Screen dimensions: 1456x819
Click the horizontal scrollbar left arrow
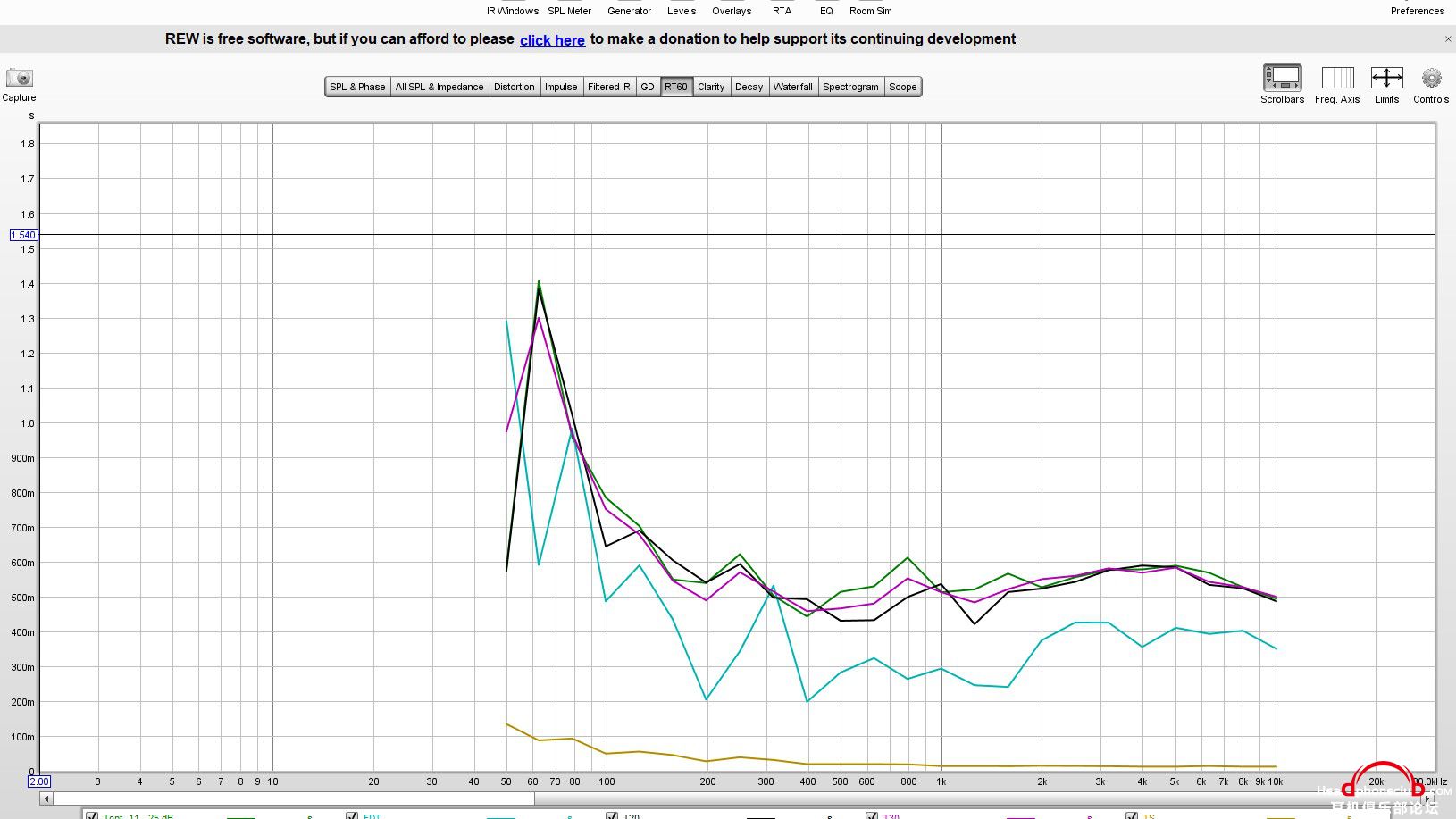click(x=46, y=798)
